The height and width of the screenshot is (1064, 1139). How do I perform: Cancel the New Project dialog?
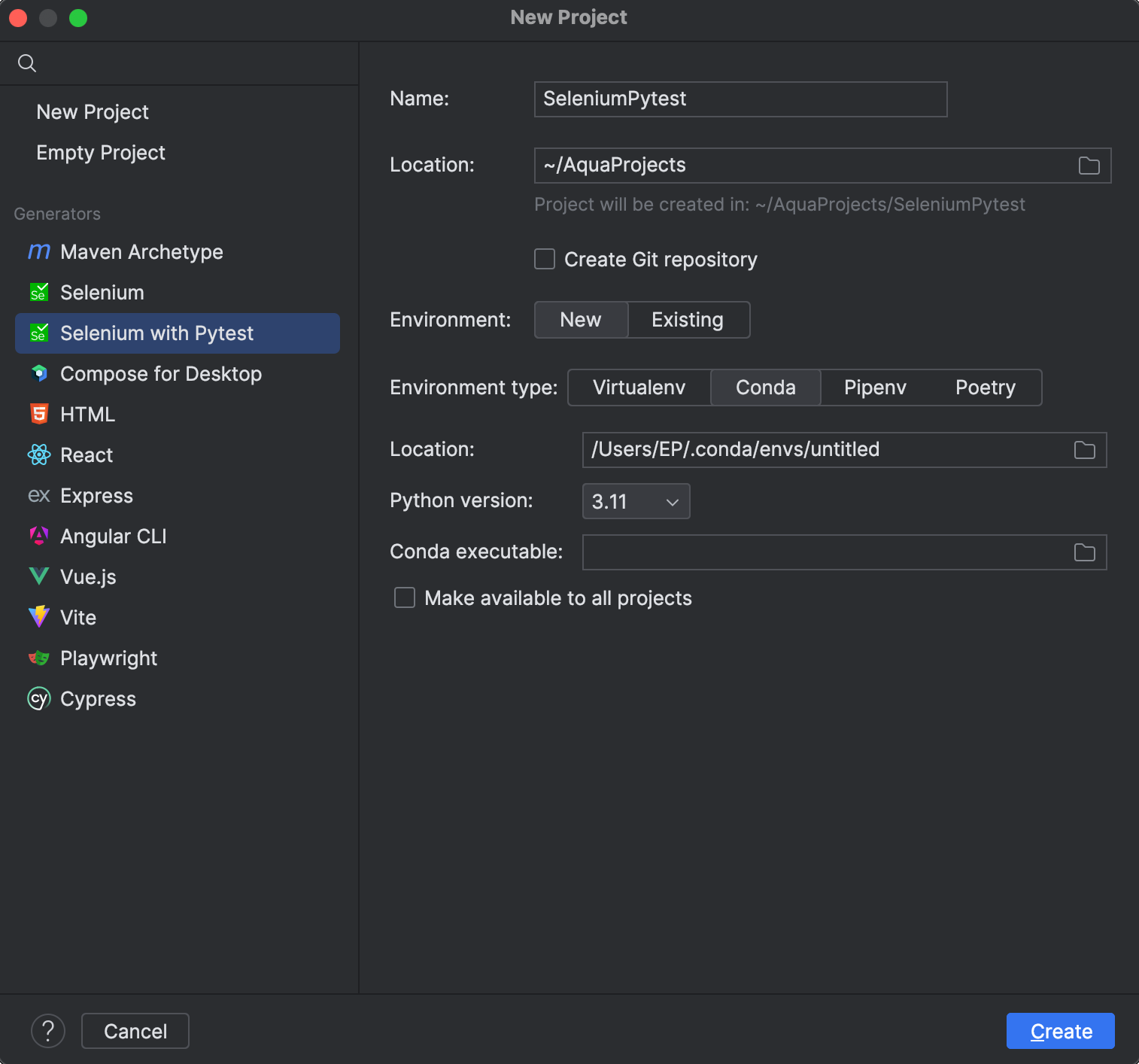(135, 1031)
